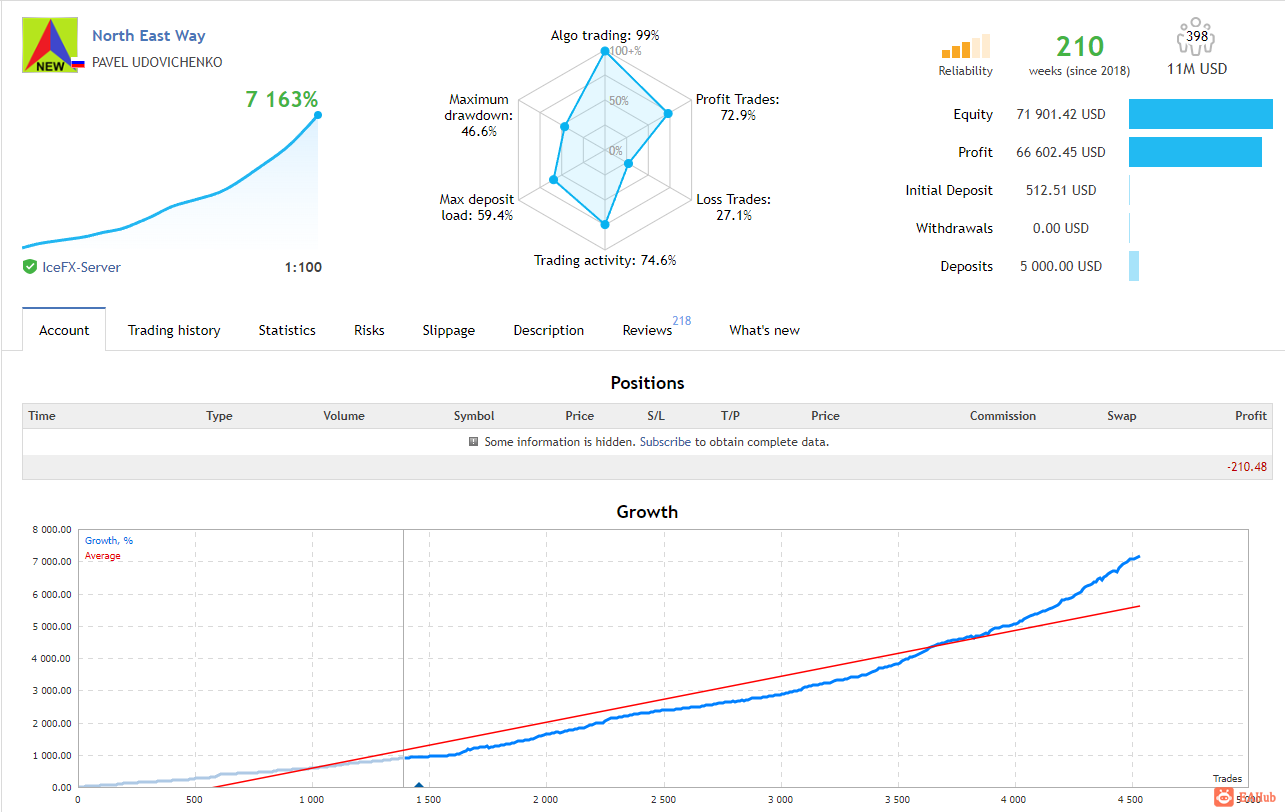Open the North East Way signal title link

(148, 35)
